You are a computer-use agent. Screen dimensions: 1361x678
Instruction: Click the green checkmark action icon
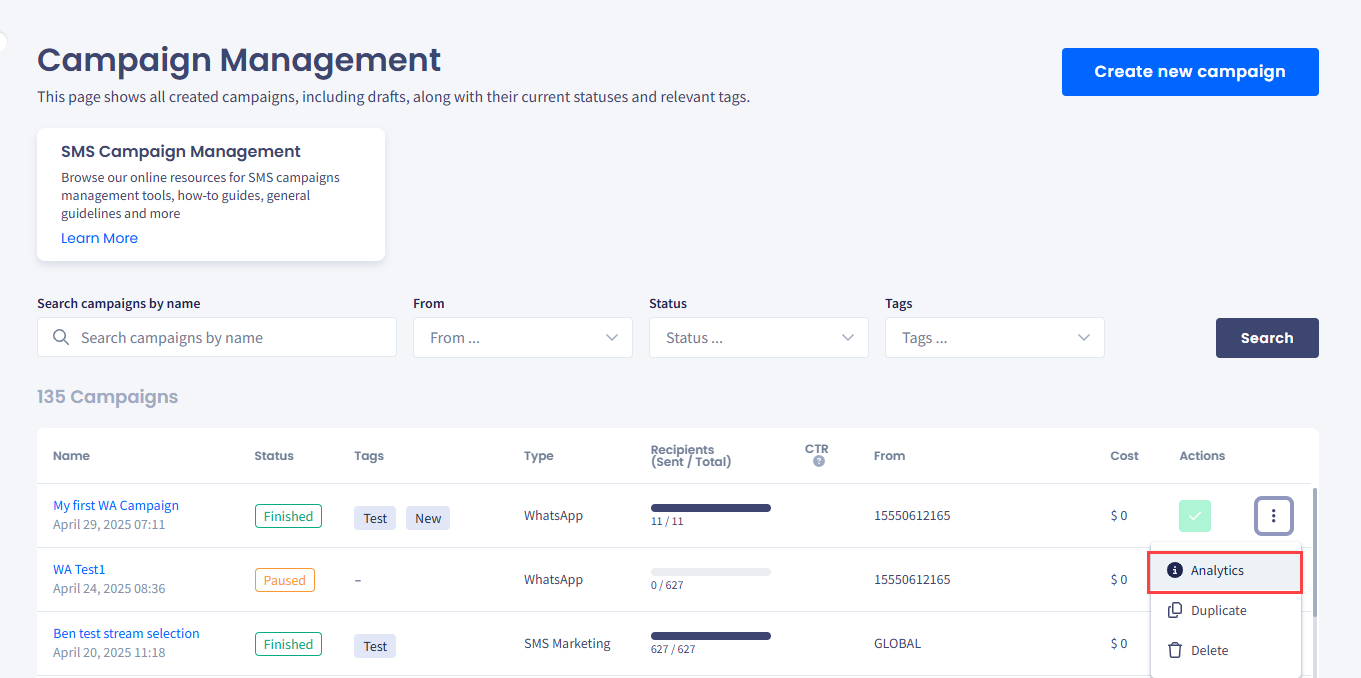click(x=1195, y=516)
